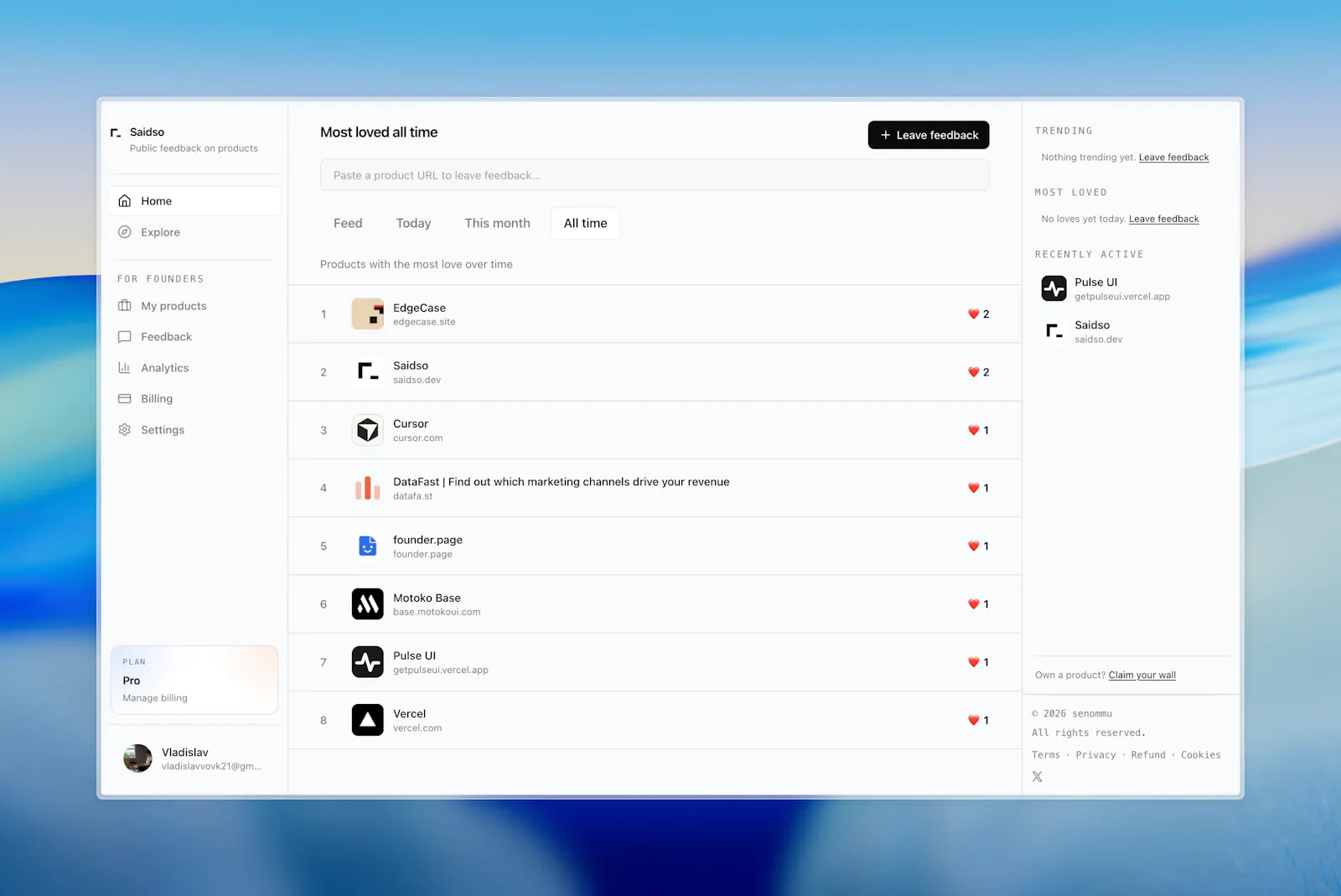The height and width of the screenshot is (896, 1341).
Task: Open the Cookies footer link
Action: [1201, 755]
